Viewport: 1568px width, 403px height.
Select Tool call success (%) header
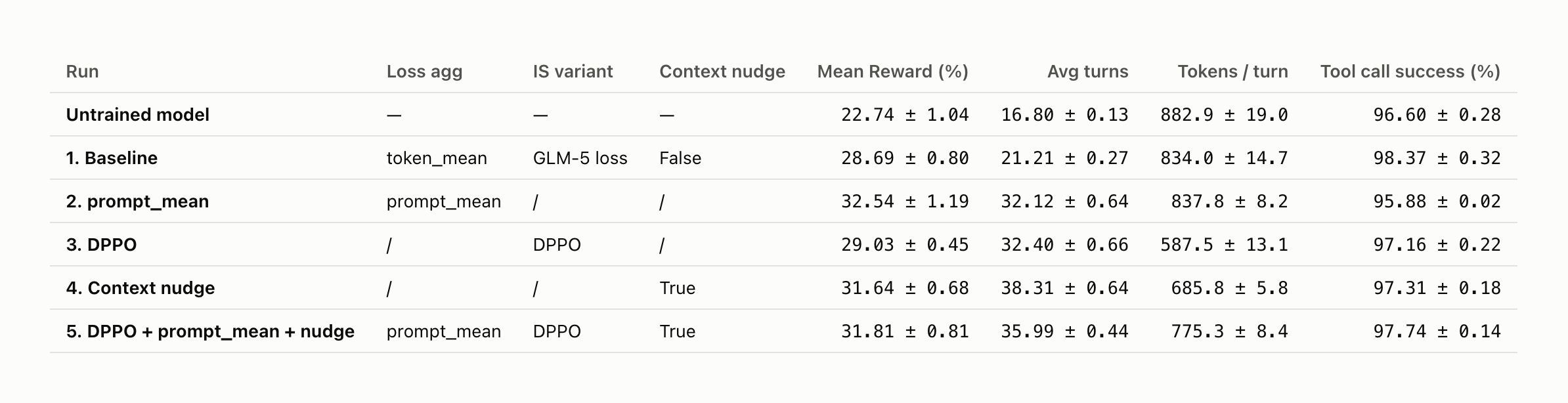pos(1410,72)
